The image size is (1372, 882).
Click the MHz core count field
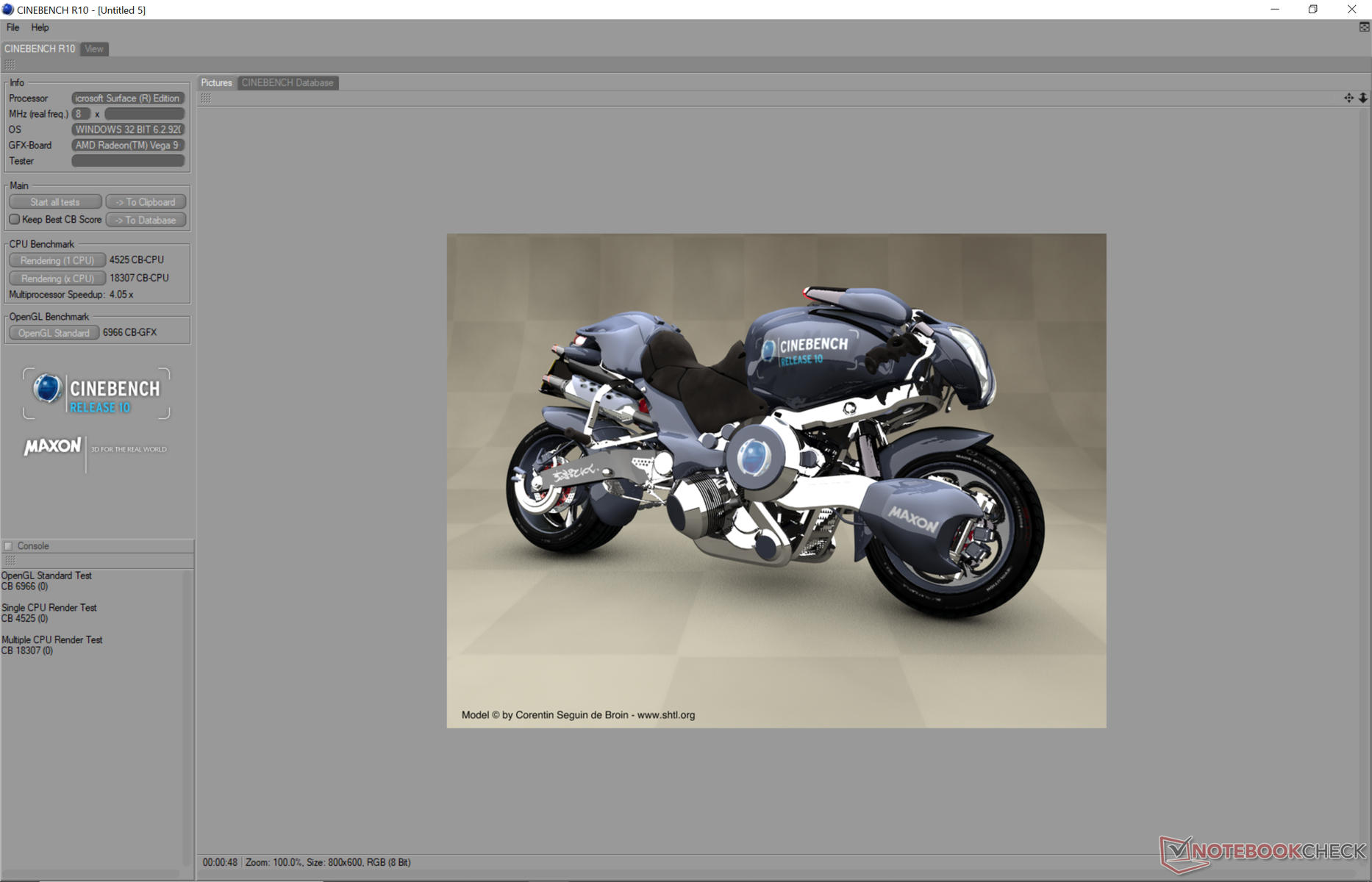(81, 114)
